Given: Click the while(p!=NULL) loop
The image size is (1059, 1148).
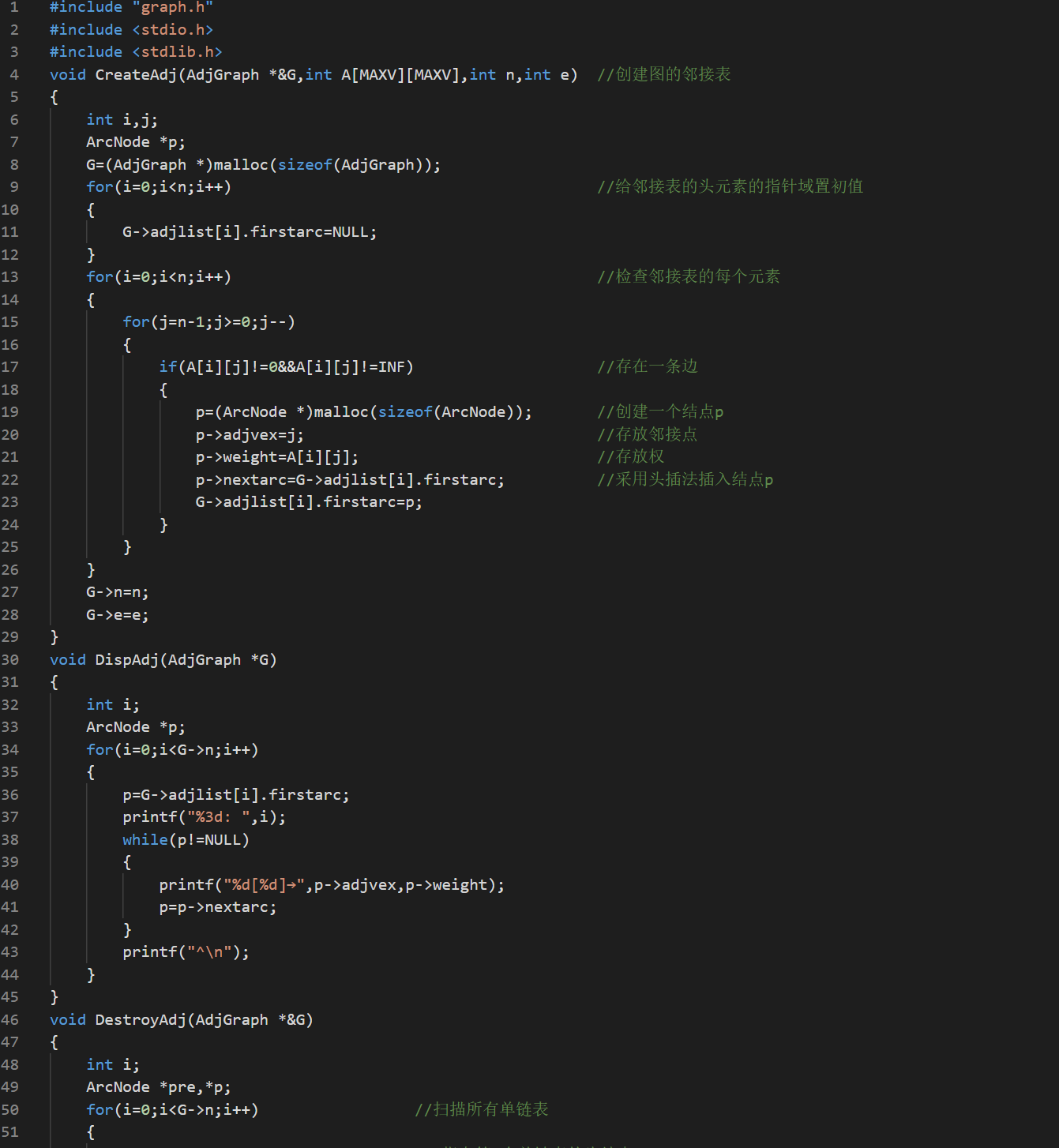Looking at the screenshot, I should pos(186,839).
